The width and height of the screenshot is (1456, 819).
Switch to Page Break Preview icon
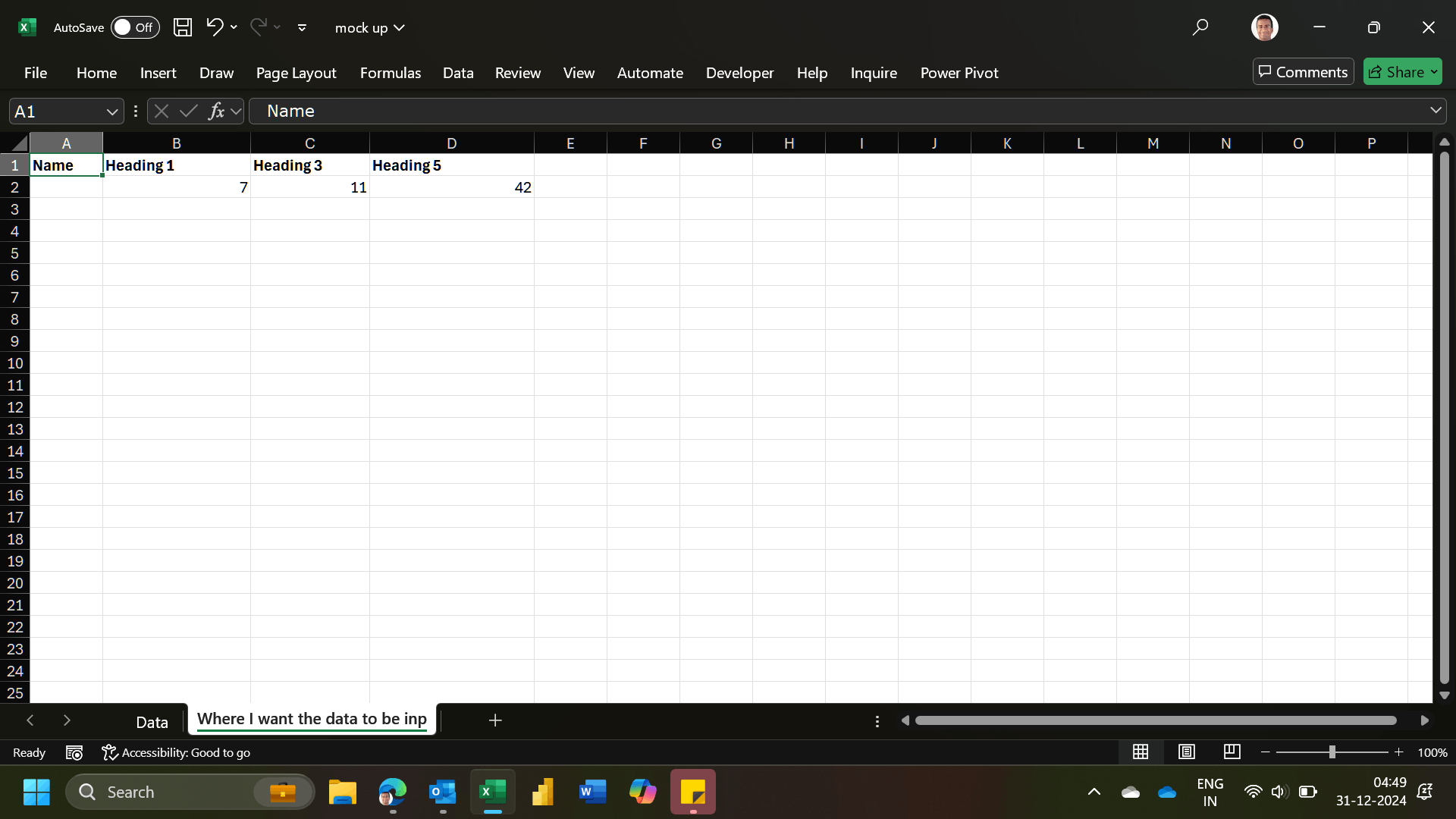[x=1232, y=752]
